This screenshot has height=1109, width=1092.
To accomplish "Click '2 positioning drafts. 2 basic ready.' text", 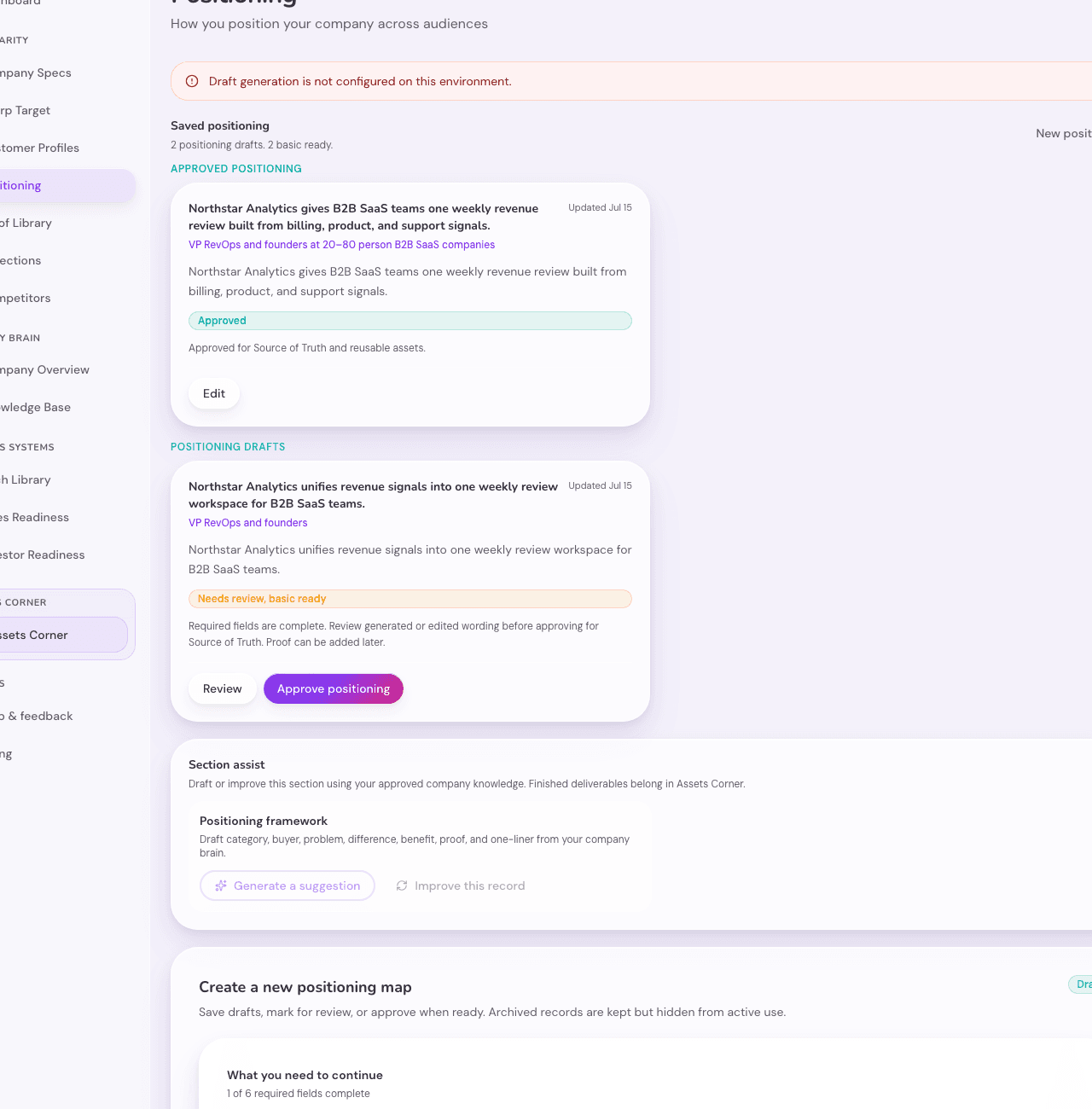I will tap(252, 145).
